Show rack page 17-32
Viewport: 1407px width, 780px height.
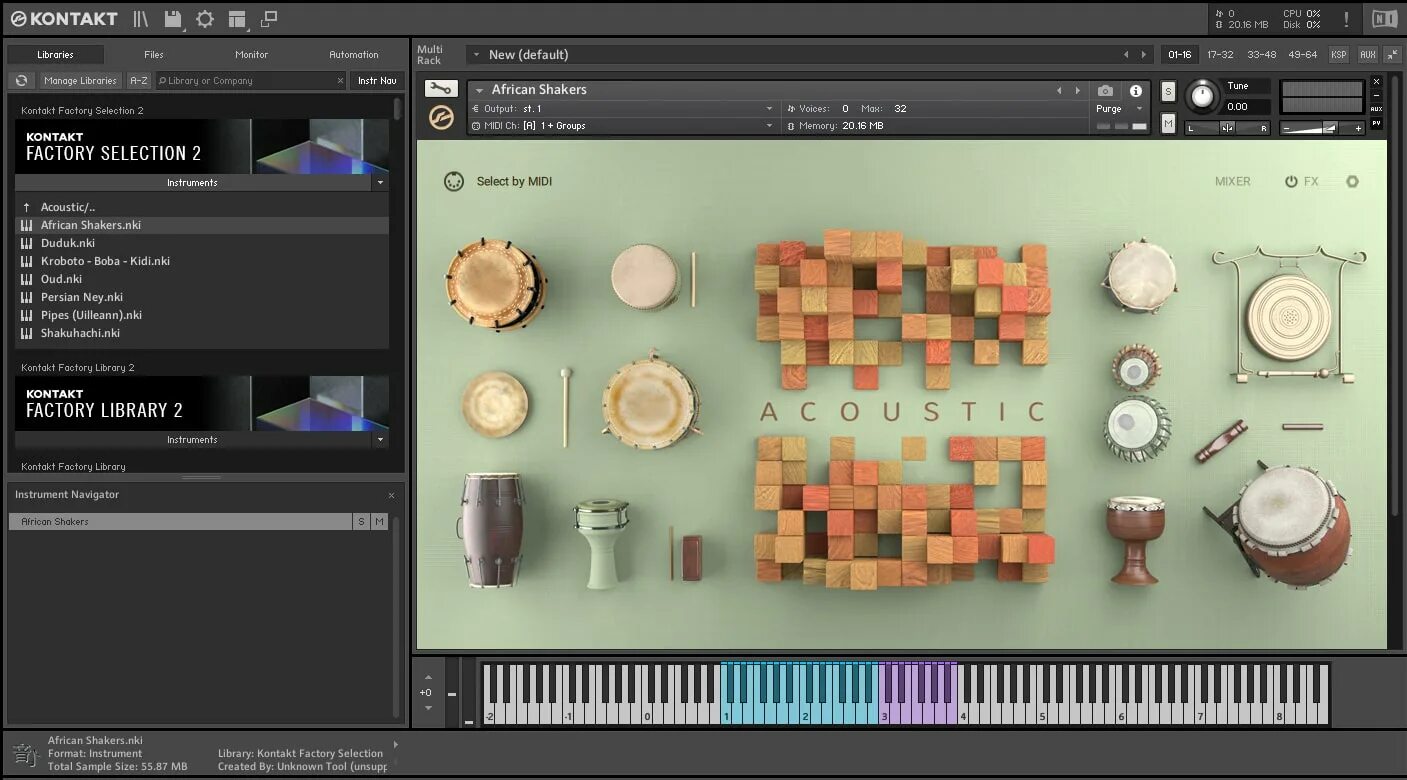[x=1220, y=54]
